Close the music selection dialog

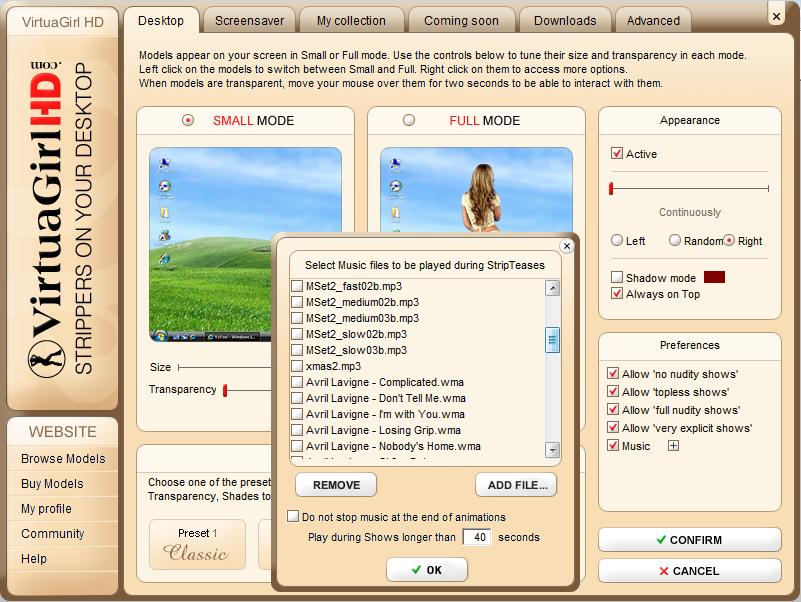(x=567, y=246)
